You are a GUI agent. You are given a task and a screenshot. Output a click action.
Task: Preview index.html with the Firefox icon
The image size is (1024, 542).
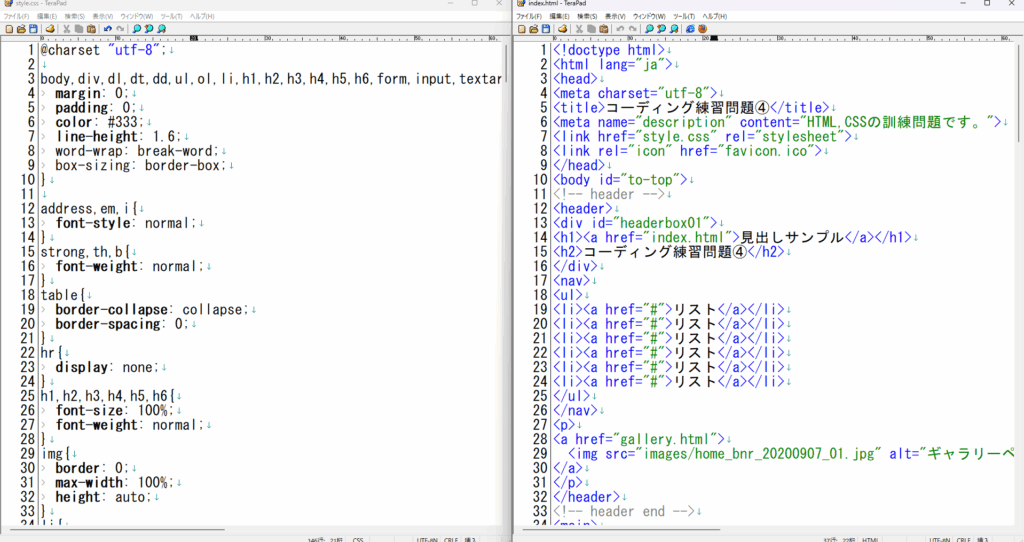pyautogui.click(x=702, y=29)
